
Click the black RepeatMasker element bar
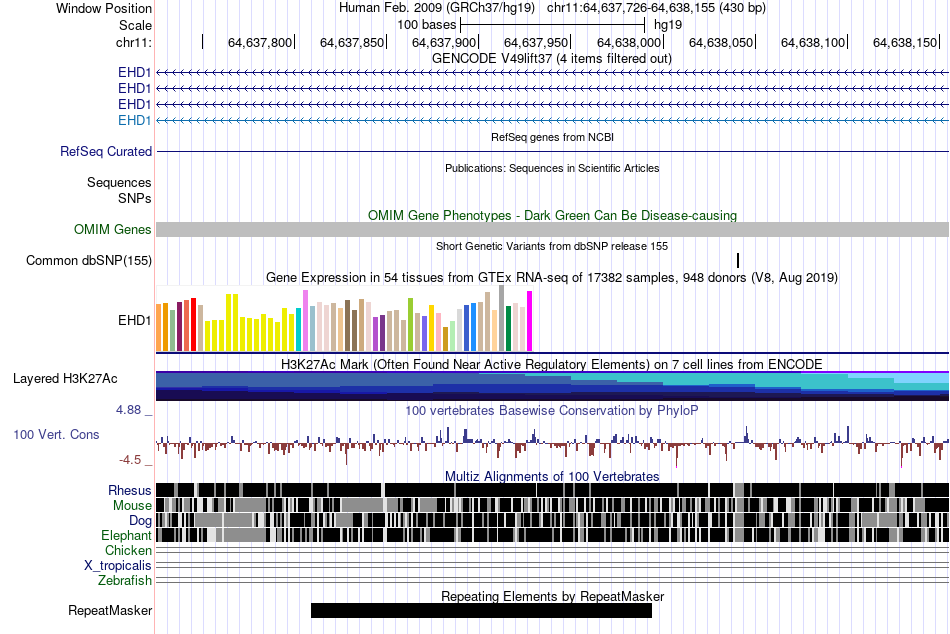481,610
